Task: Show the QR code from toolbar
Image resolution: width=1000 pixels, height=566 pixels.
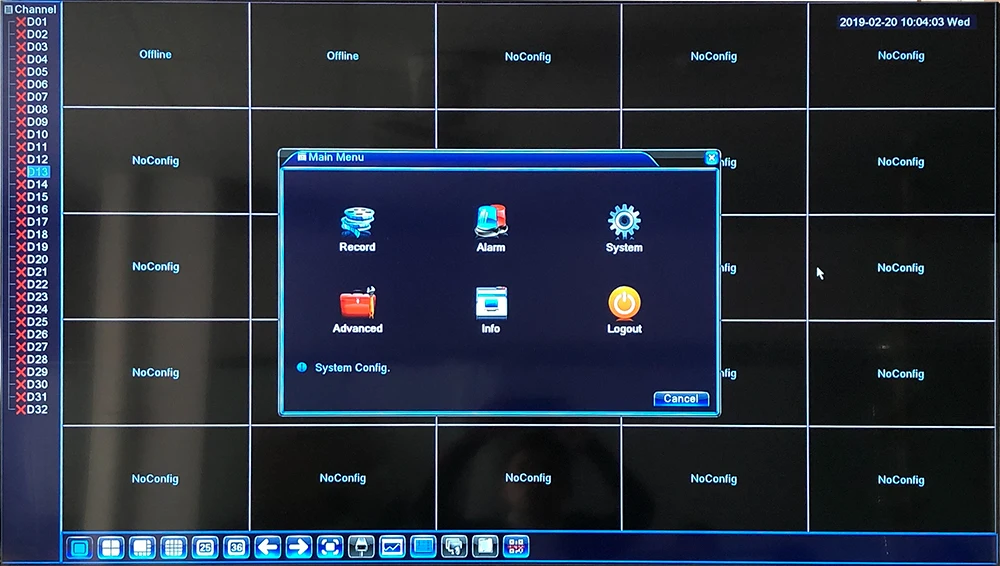Action: pos(516,547)
